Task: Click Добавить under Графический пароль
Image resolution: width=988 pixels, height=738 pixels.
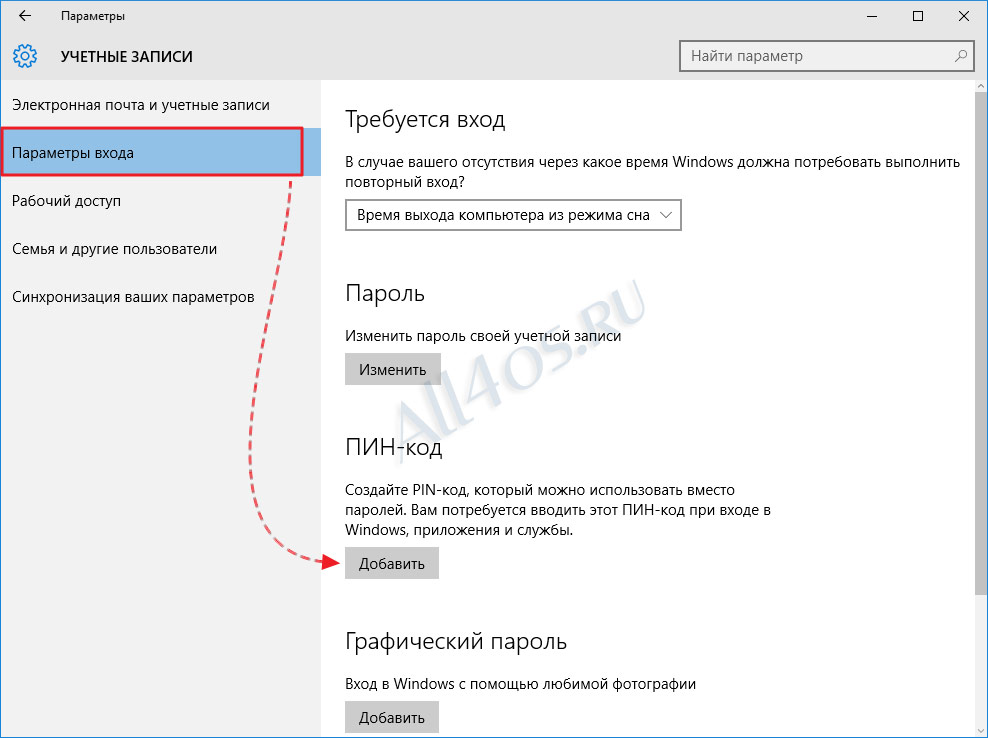Action: pyautogui.click(x=391, y=717)
